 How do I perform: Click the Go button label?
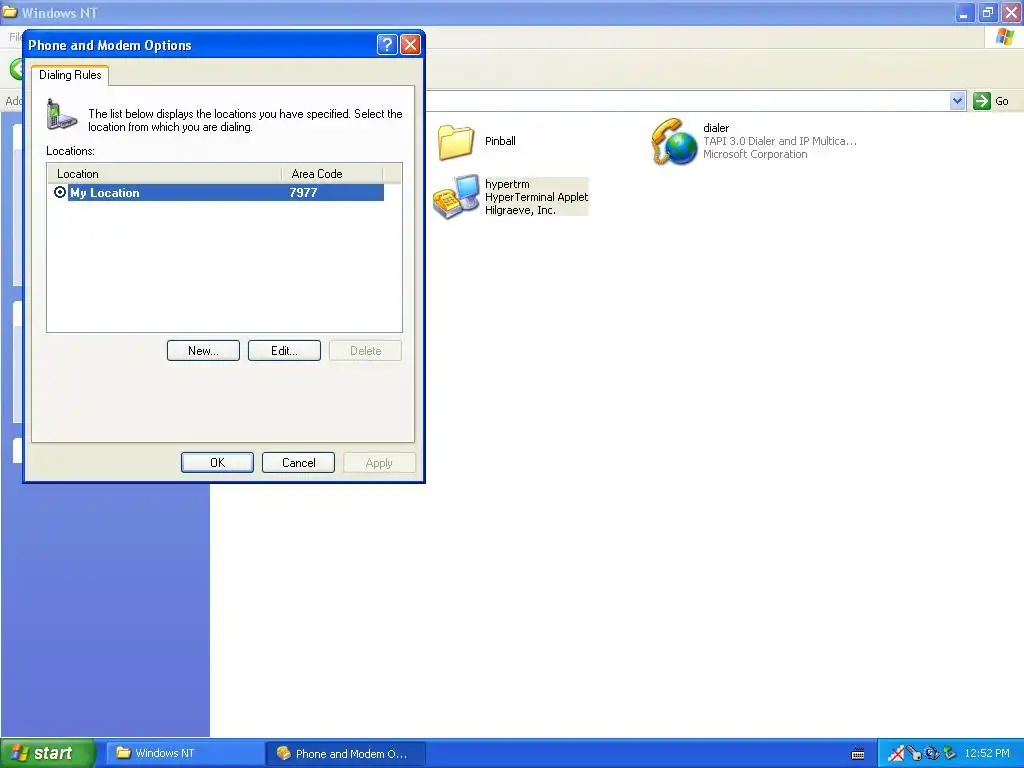pyautogui.click(x=1002, y=101)
